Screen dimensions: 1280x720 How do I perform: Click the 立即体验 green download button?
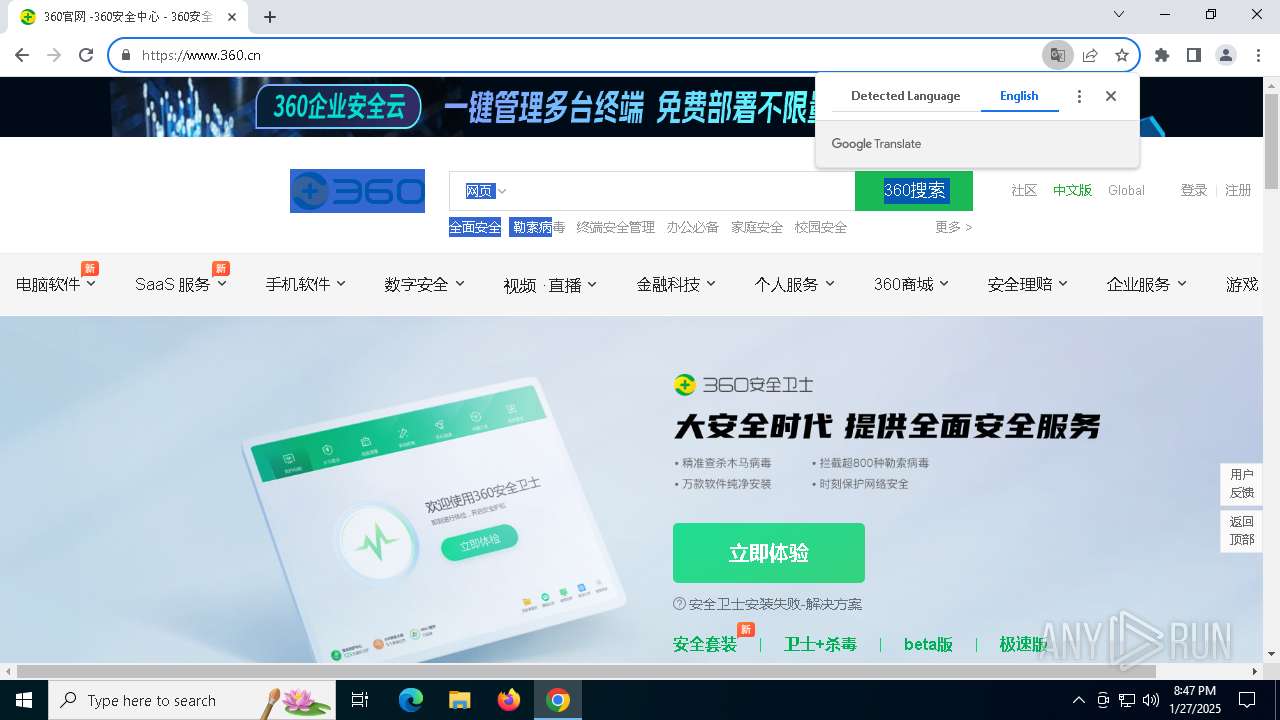[x=769, y=553]
